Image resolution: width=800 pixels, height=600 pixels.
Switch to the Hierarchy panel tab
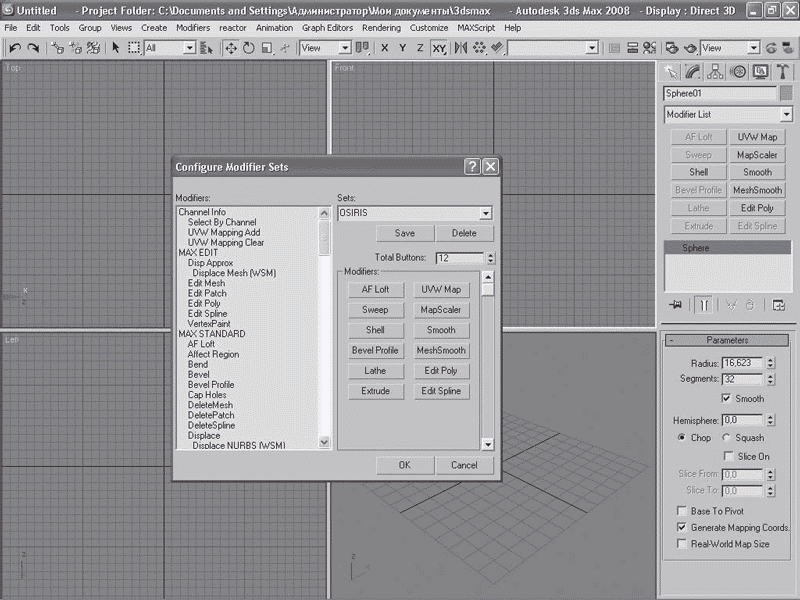tap(716, 71)
